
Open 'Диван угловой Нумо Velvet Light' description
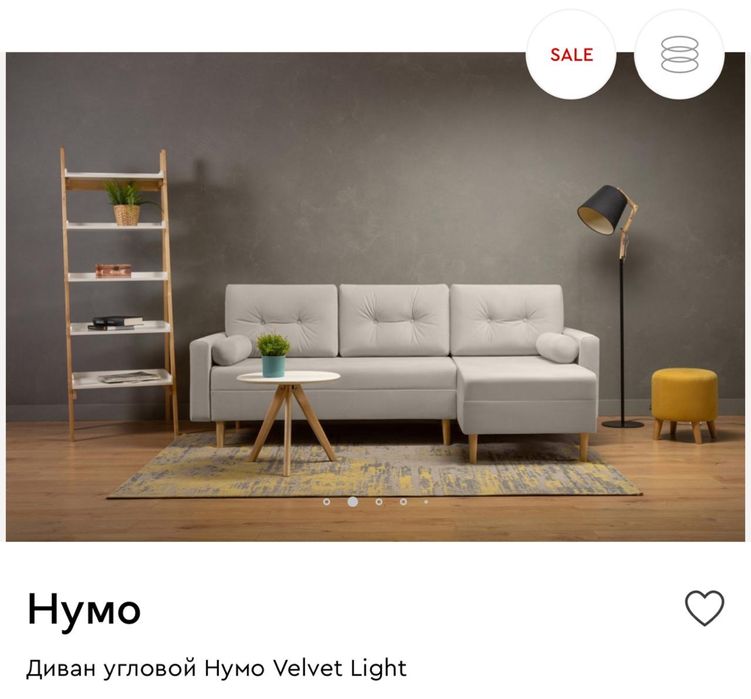216,668
